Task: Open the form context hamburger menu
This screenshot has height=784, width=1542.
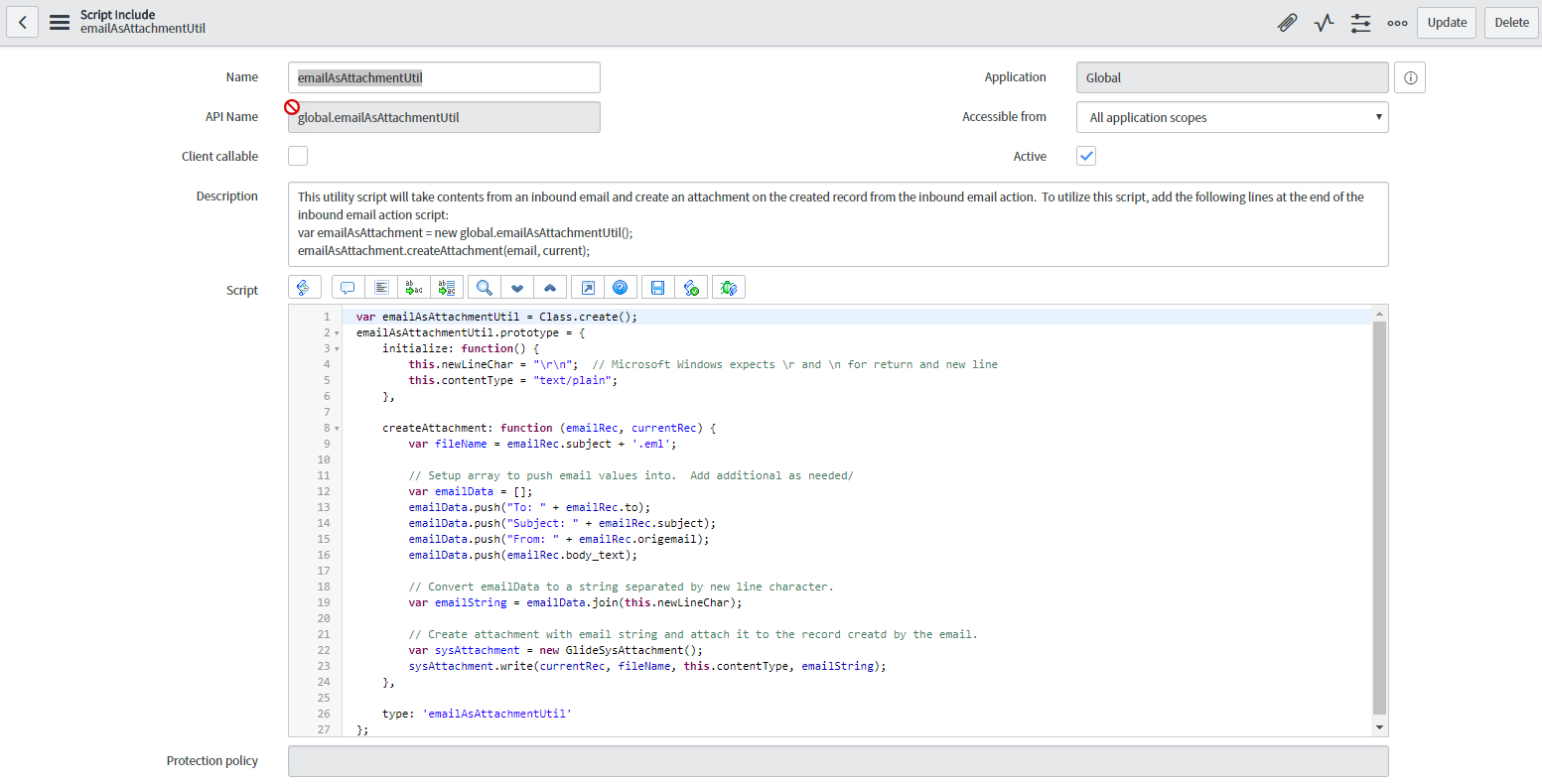Action: (60, 22)
